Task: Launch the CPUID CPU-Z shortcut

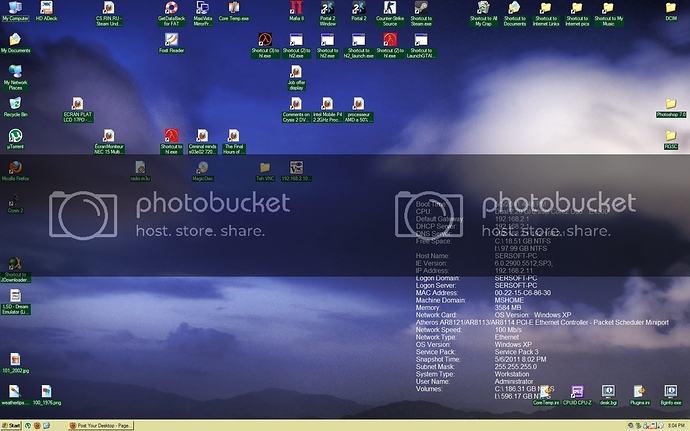Action: (576, 392)
